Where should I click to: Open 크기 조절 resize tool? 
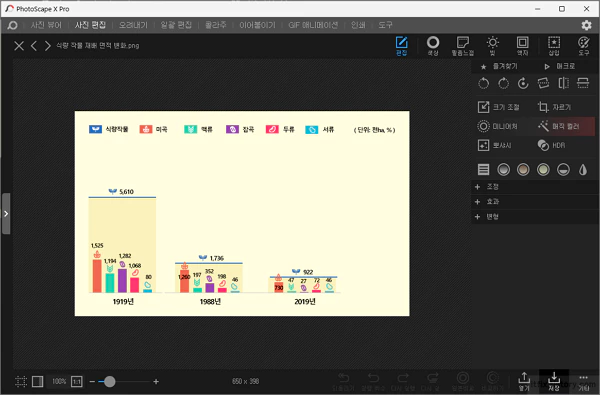[499, 107]
